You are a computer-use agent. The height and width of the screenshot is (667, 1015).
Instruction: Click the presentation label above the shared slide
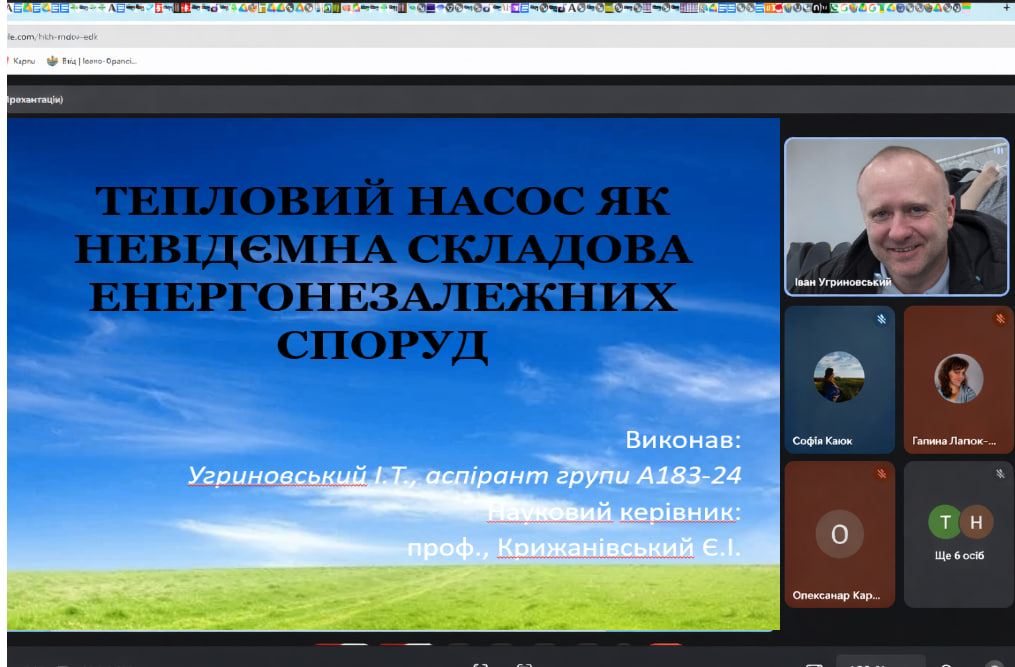pyautogui.click(x=34, y=99)
